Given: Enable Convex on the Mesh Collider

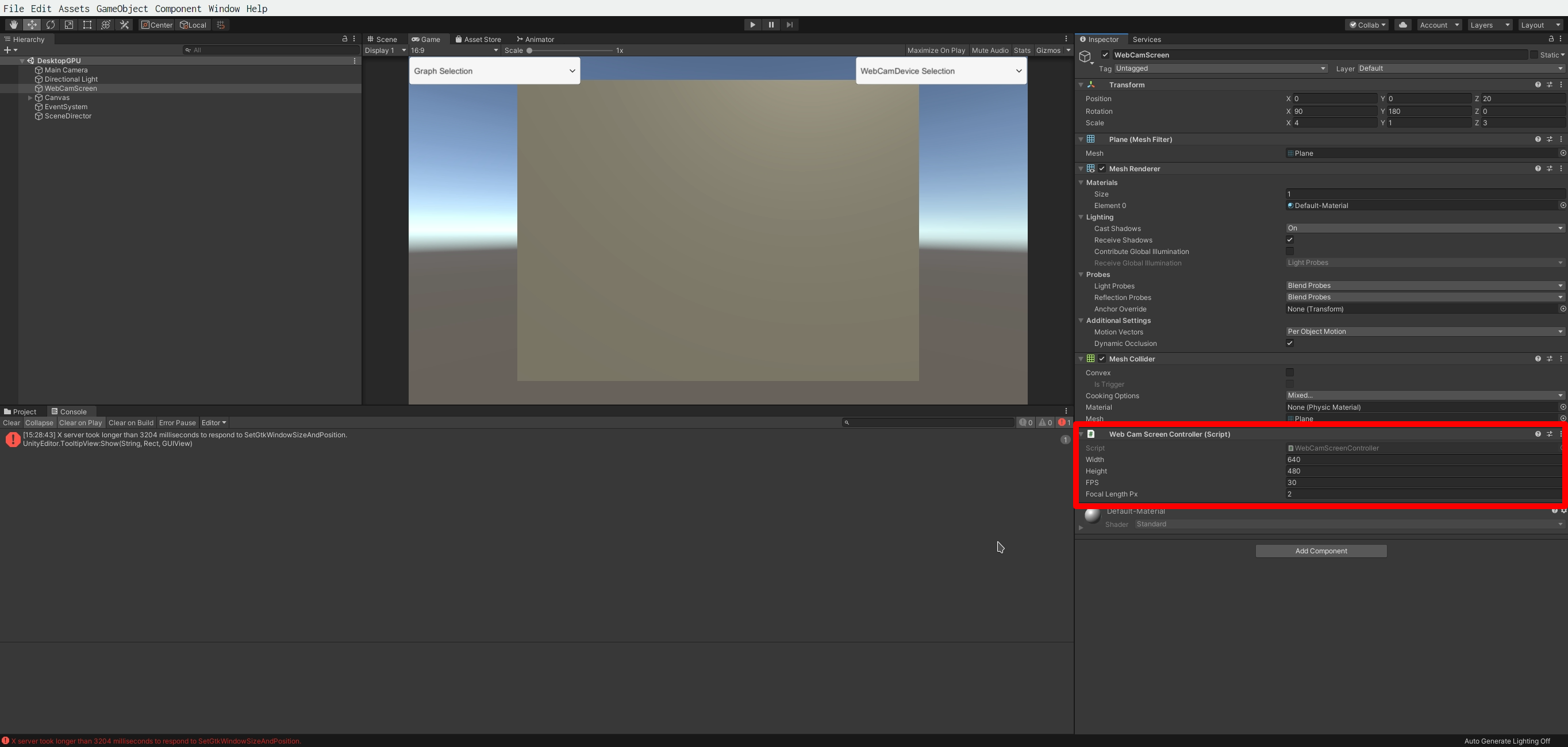Looking at the screenshot, I should point(1290,372).
